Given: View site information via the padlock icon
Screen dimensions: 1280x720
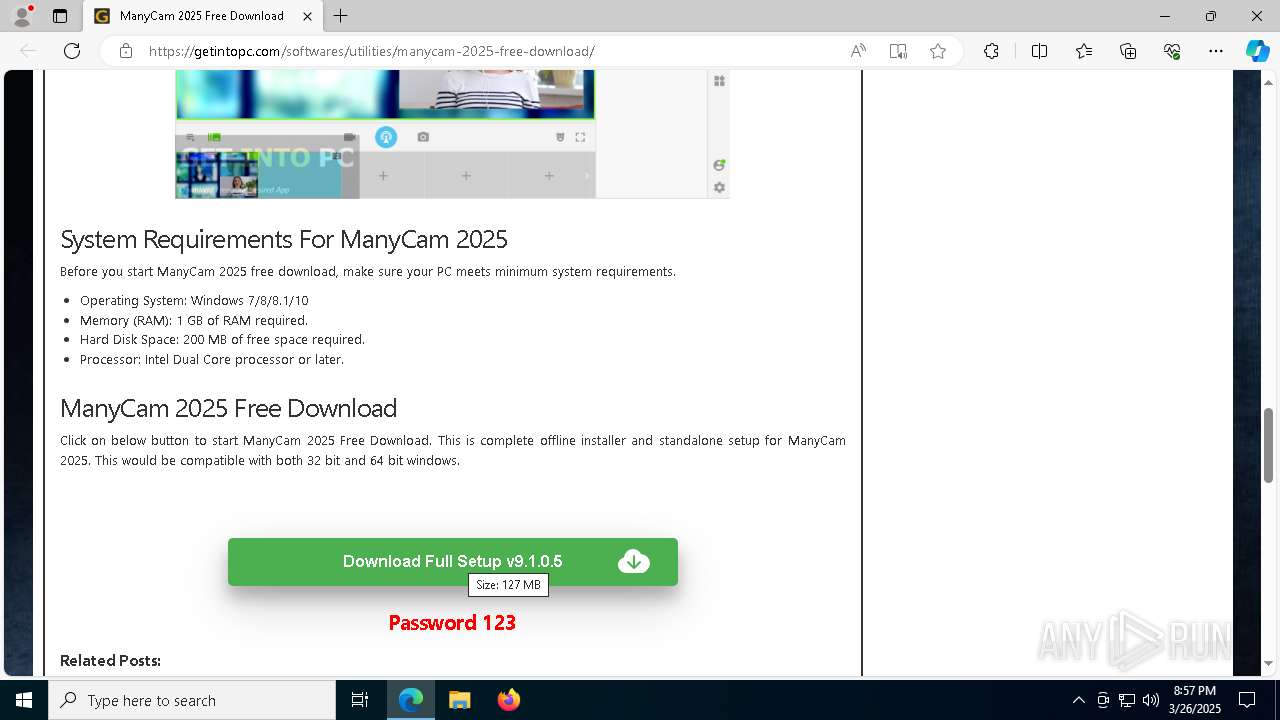Looking at the screenshot, I should [126, 51].
